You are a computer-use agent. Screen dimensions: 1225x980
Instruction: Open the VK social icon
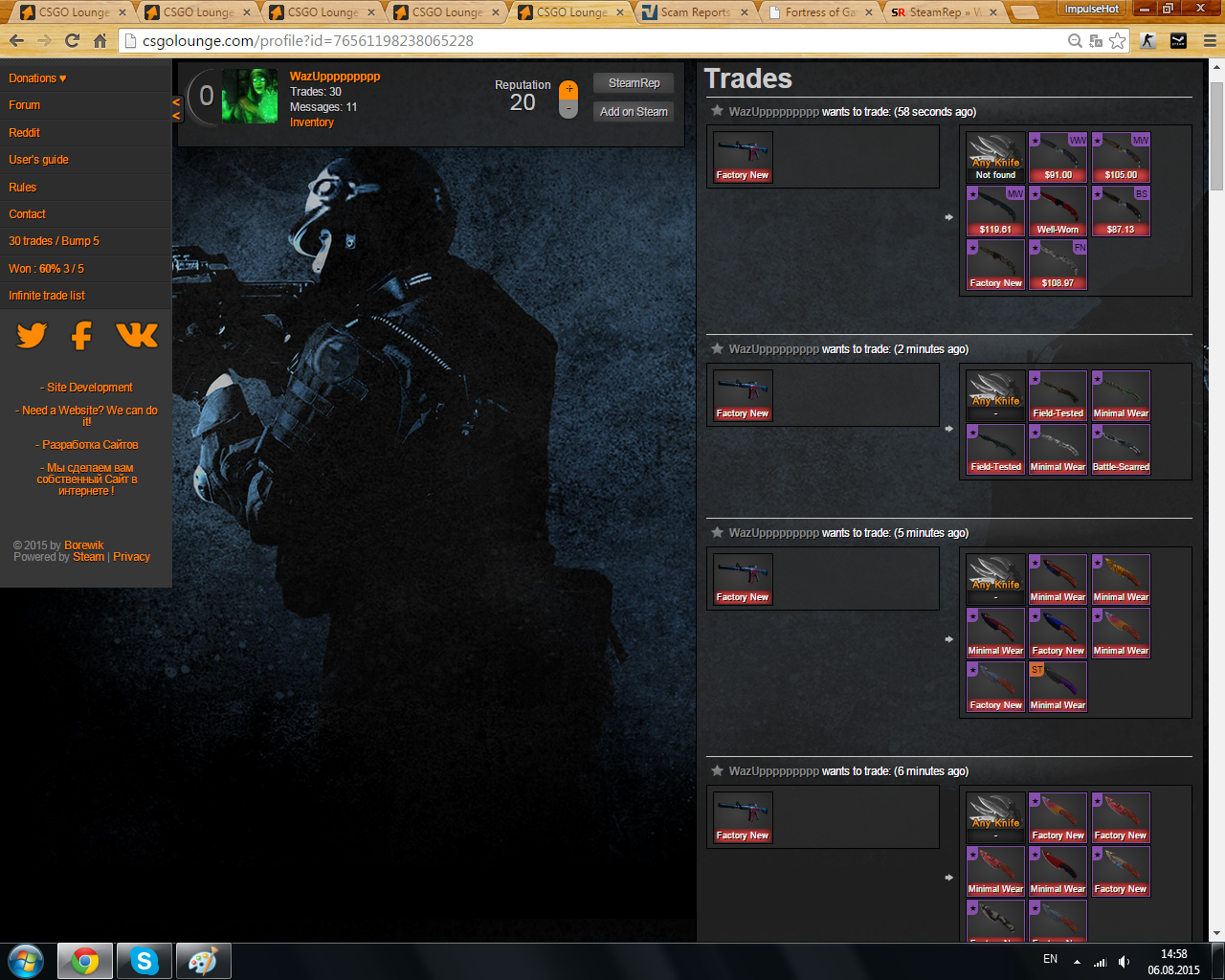[x=137, y=335]
